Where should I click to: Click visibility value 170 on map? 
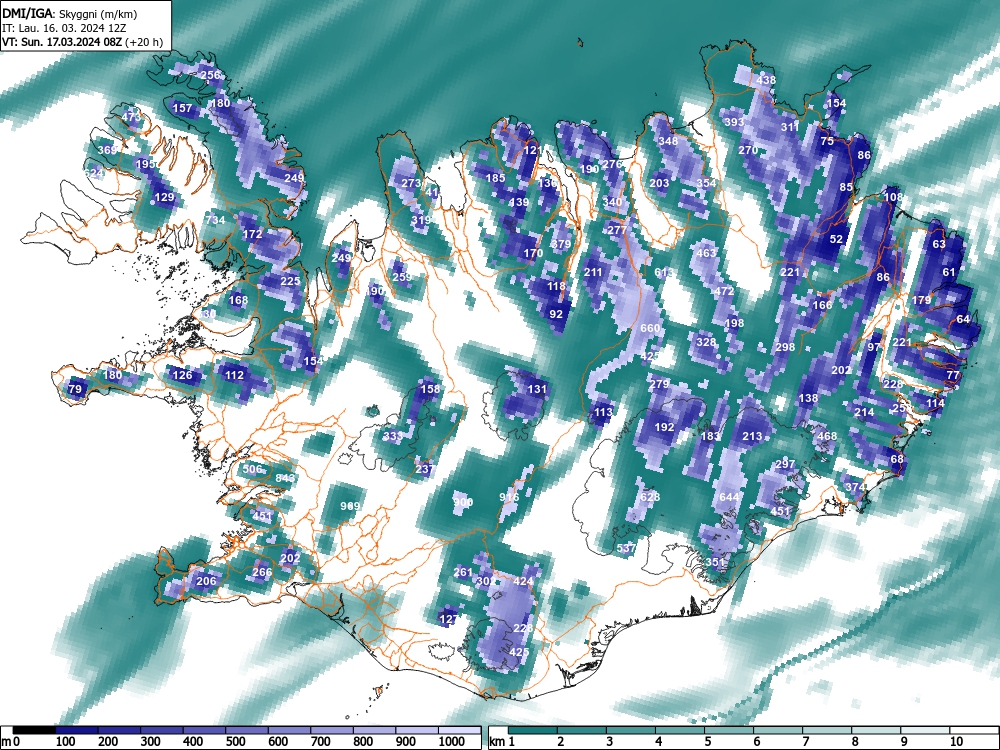click(x=533, y=253)
